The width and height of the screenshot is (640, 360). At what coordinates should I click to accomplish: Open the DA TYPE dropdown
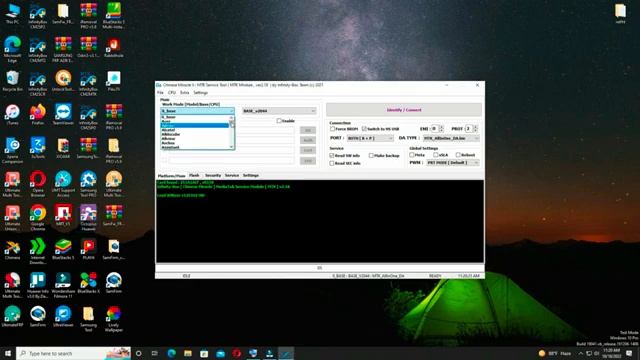[x=451, y=138]
